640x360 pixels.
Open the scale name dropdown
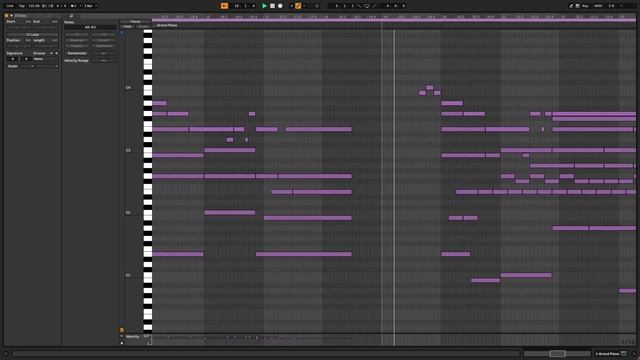click(47, 66)
